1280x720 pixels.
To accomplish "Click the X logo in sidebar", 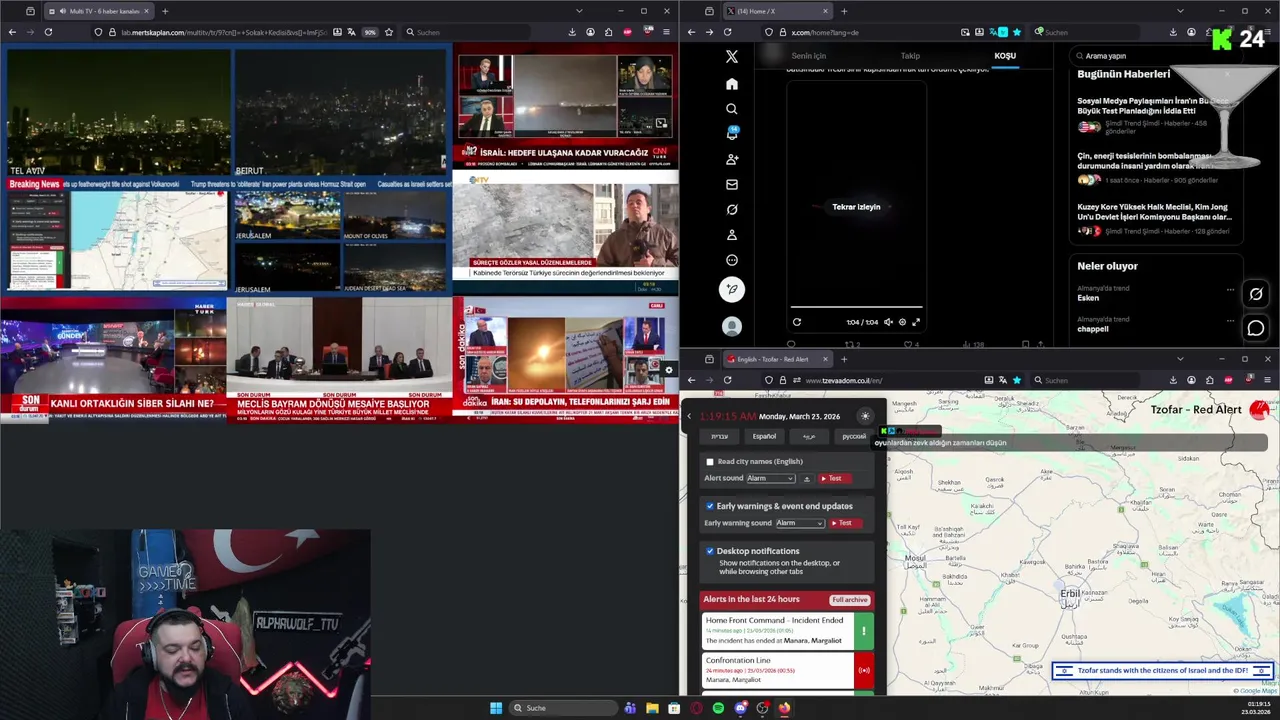I will point(732,57).
